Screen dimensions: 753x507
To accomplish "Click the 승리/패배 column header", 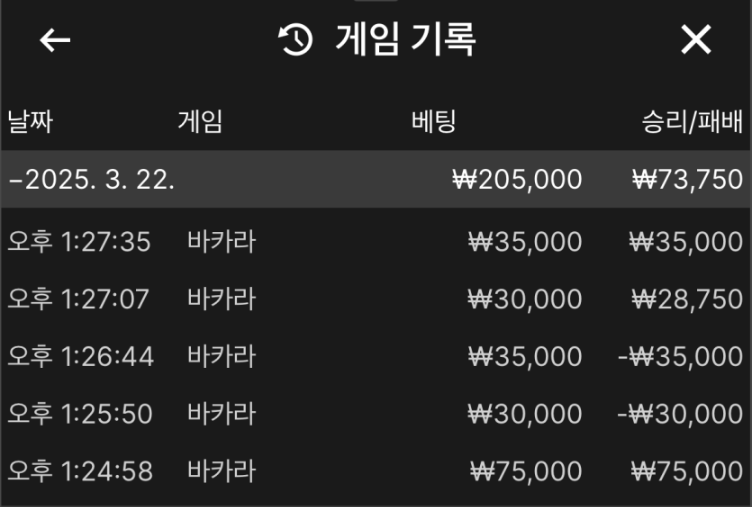I will pyautogui.click(x=692, y=123).
